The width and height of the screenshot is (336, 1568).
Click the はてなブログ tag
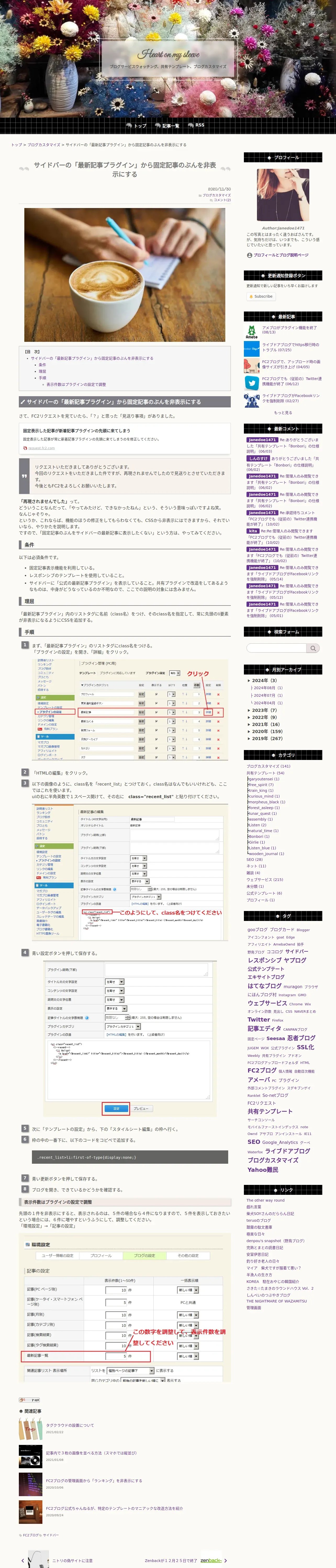tap(264, 985)
